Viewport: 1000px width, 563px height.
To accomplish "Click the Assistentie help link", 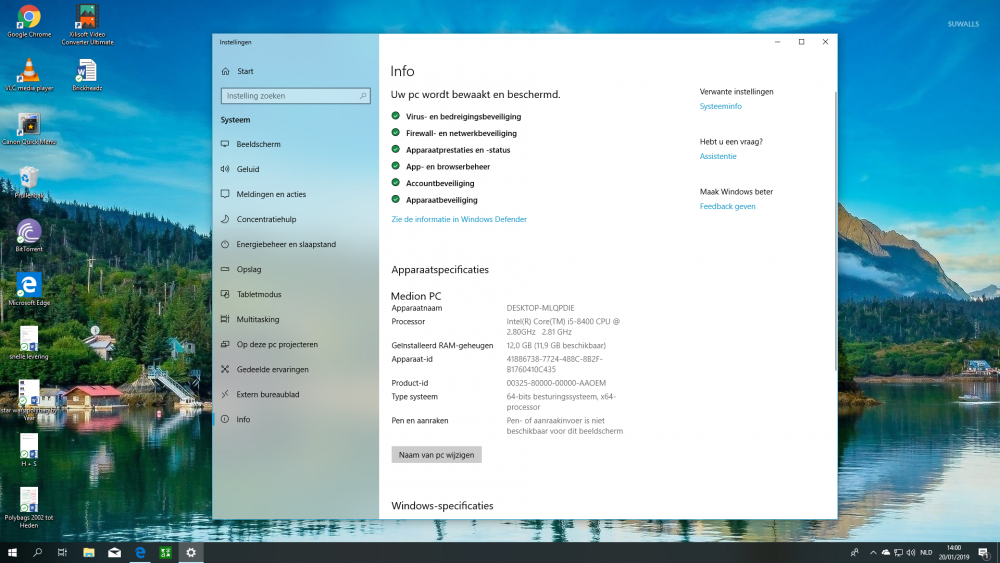I will (718, 156).
